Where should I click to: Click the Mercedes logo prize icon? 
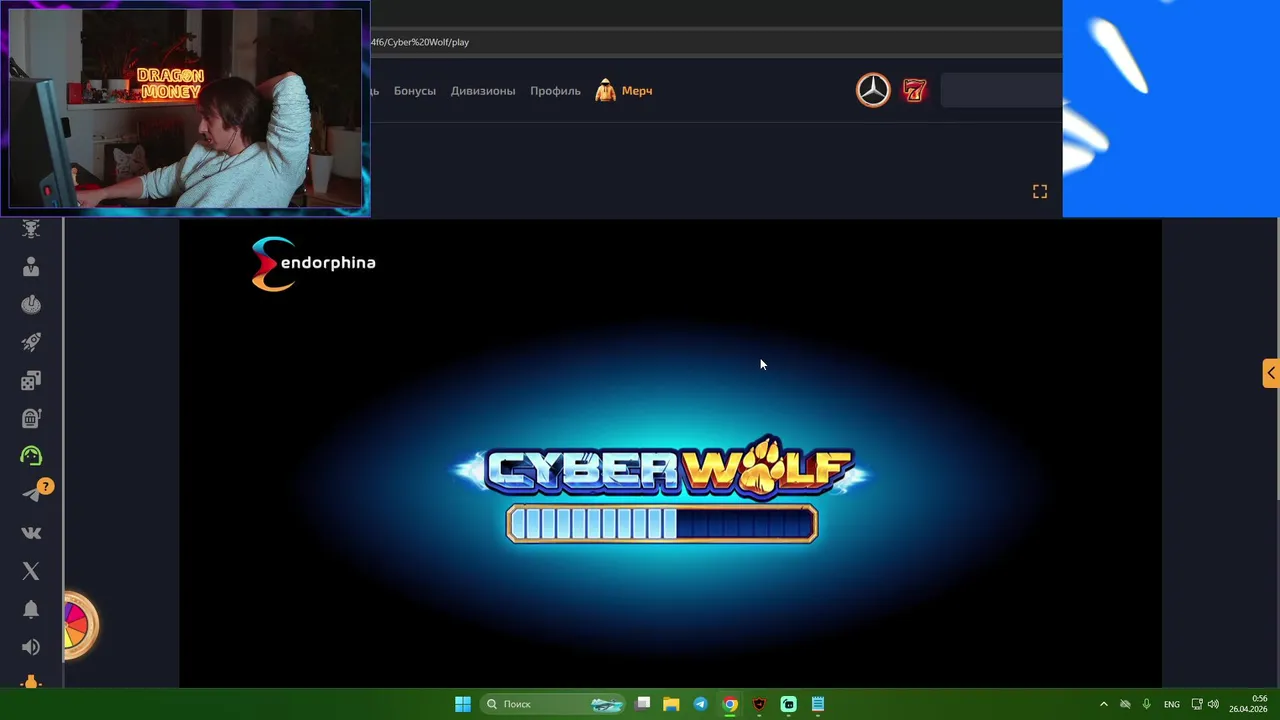(x=873, y=90)
